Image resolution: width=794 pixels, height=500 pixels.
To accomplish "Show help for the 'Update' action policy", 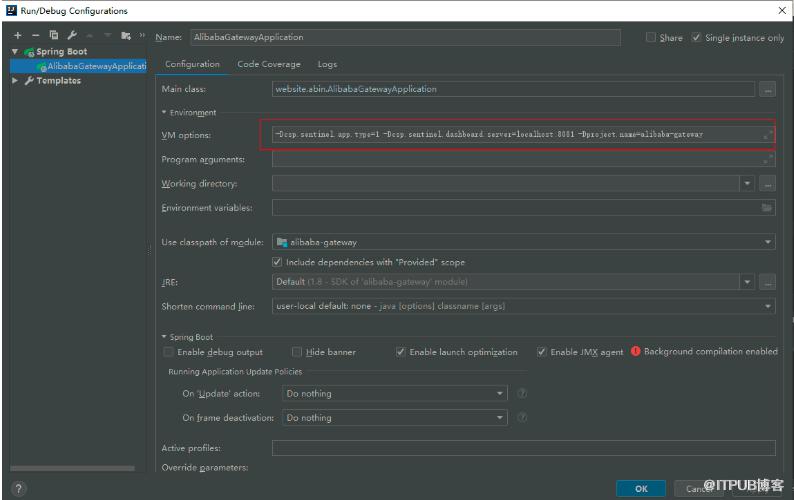I will (522, 393).
